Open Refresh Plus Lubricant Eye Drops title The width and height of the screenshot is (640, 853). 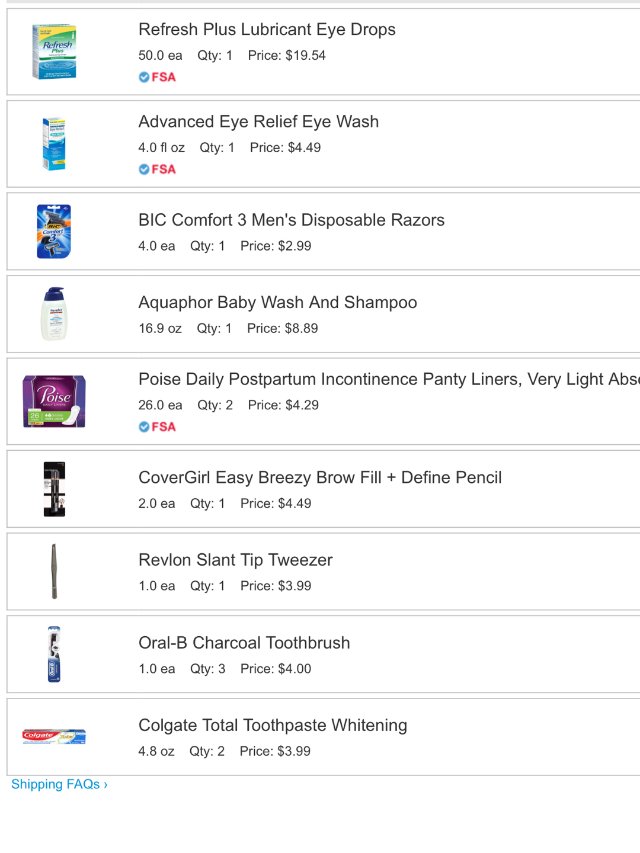[267, 30]
